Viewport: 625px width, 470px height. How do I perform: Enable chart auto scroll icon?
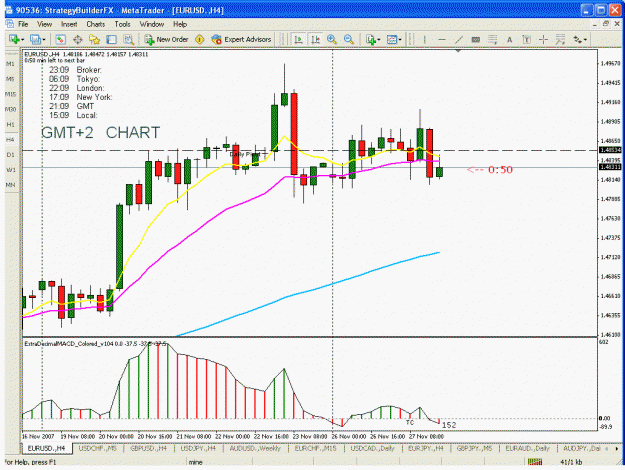[x=298, y=39]
